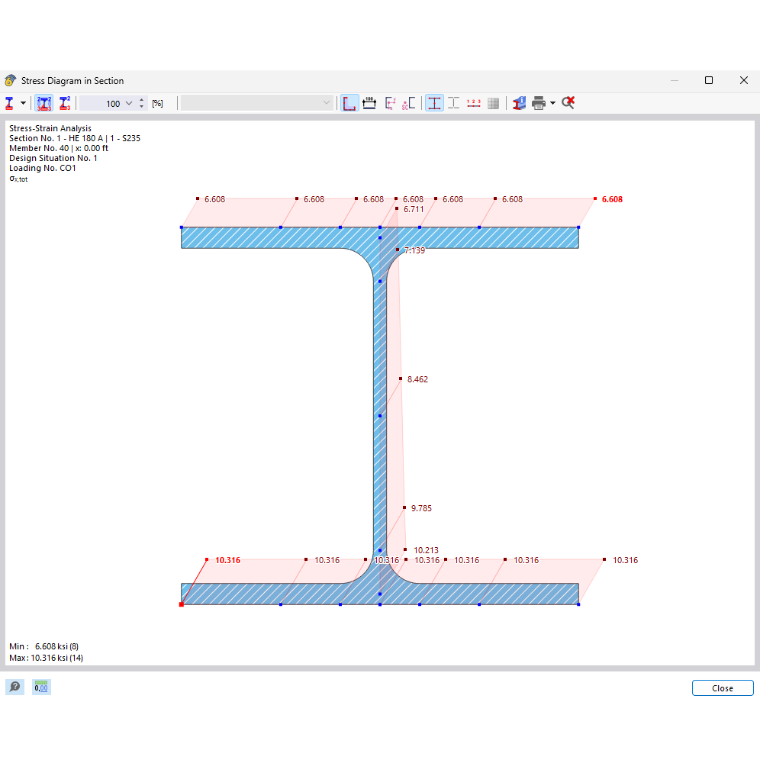Click the 0.00 units and decimals icon

tap(41, 687)
